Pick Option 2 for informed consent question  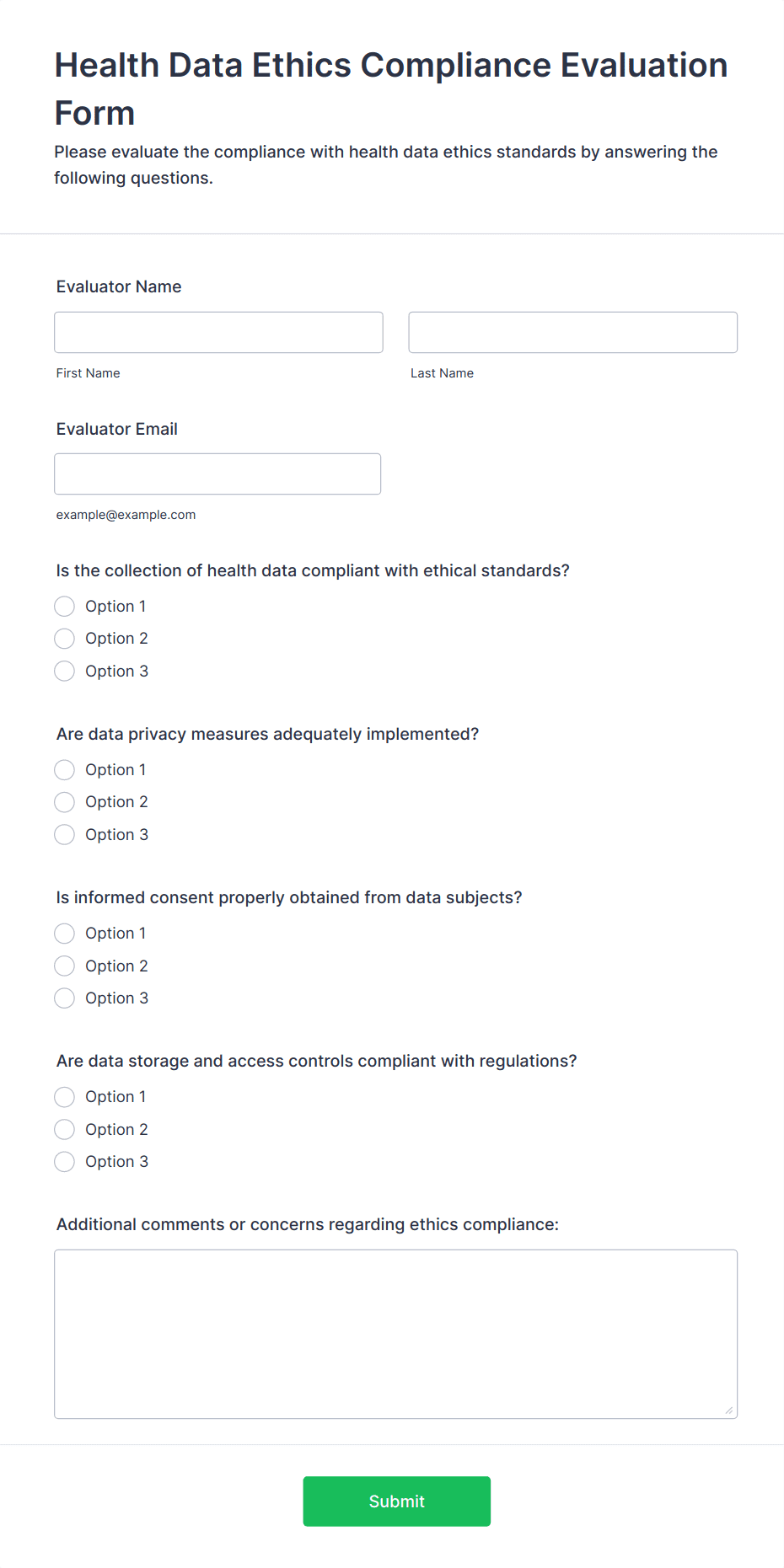point(65,966)
